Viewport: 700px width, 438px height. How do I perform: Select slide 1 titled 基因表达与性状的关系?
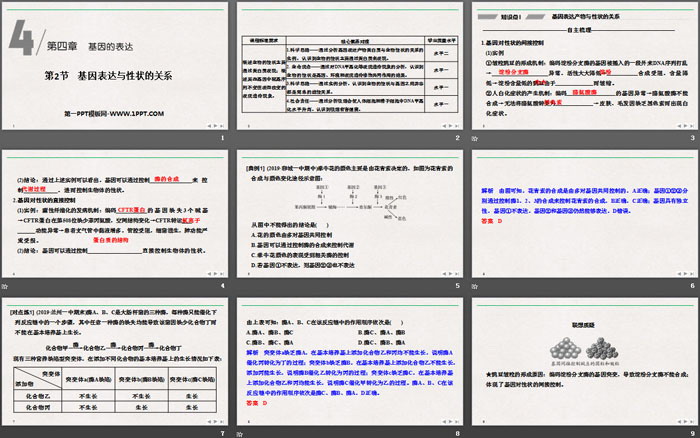114,66
